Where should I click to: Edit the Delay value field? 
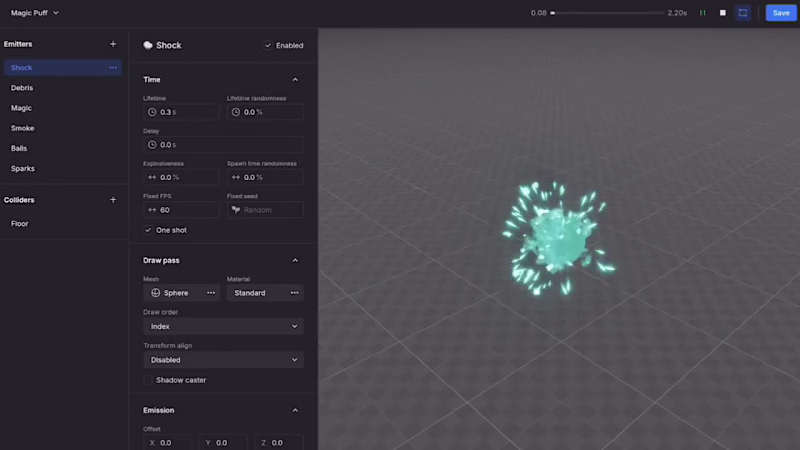(223, 145)
